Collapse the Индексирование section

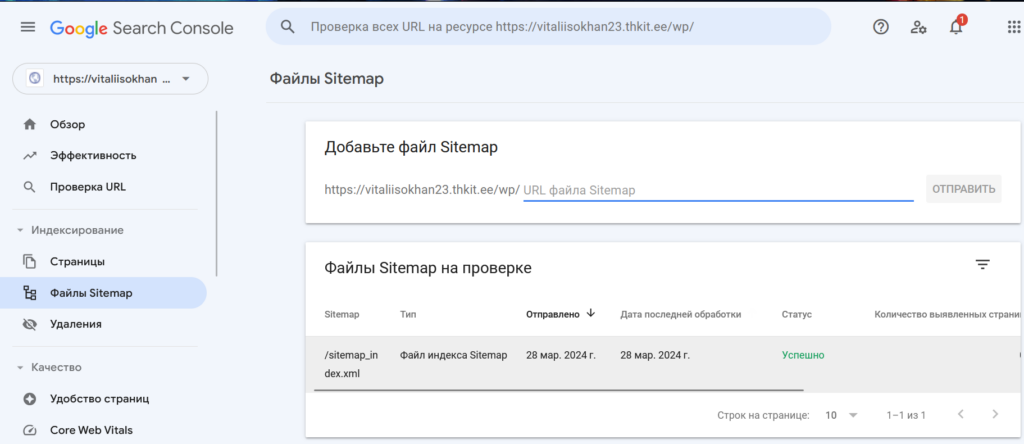20,230
